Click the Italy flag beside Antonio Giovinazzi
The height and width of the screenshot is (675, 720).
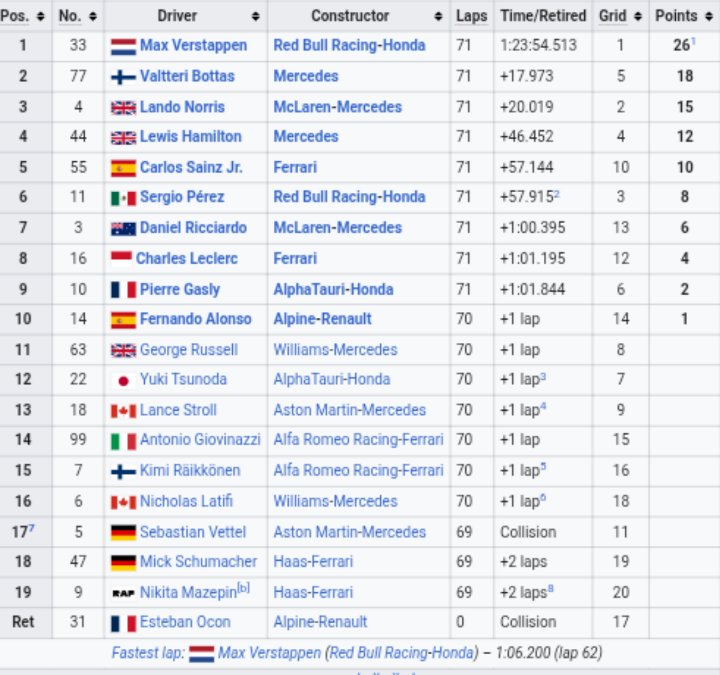click(x=124, y=441)
